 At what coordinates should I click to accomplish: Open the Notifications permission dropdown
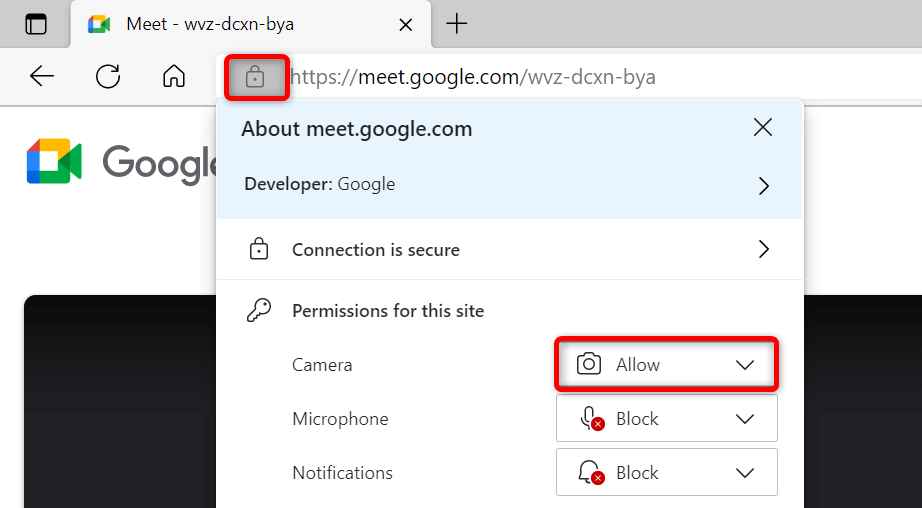coord(666,473)
